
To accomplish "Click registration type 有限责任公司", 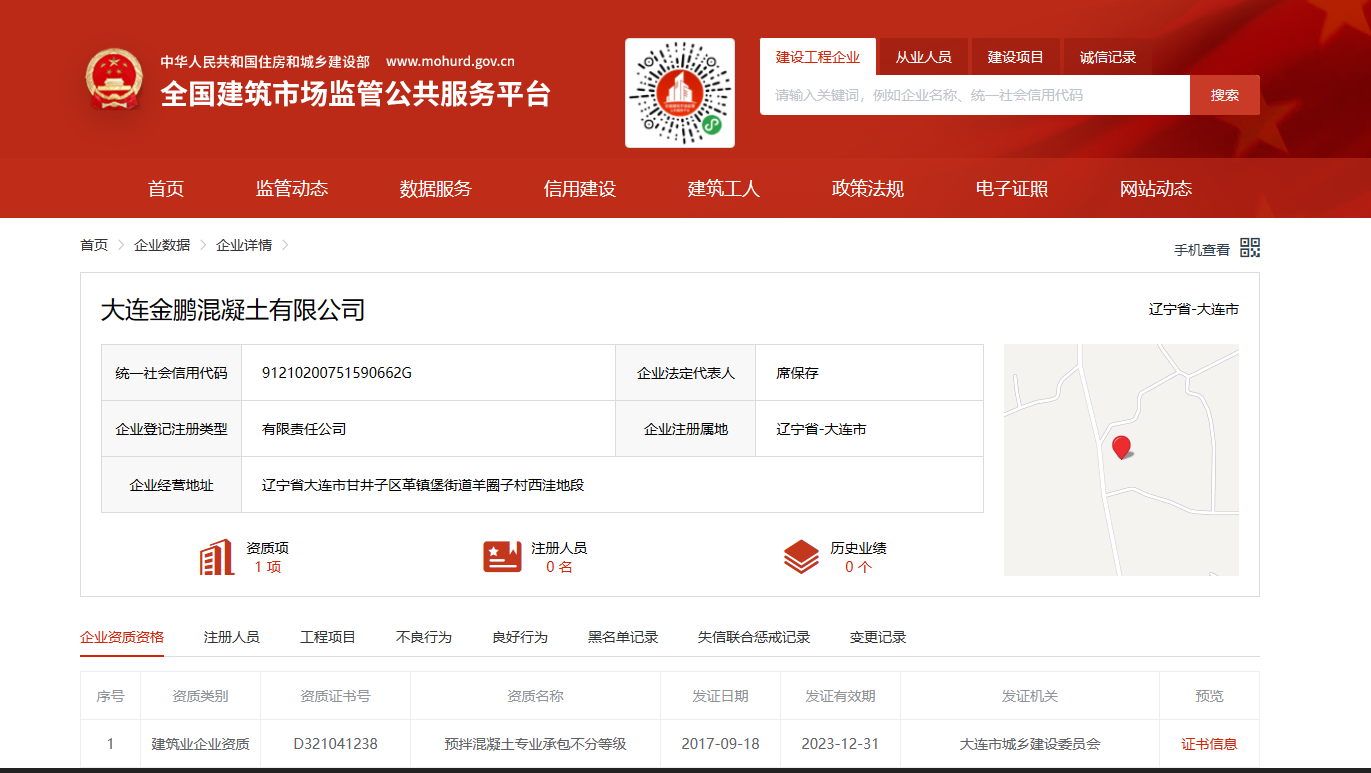I will coord(304,429).
